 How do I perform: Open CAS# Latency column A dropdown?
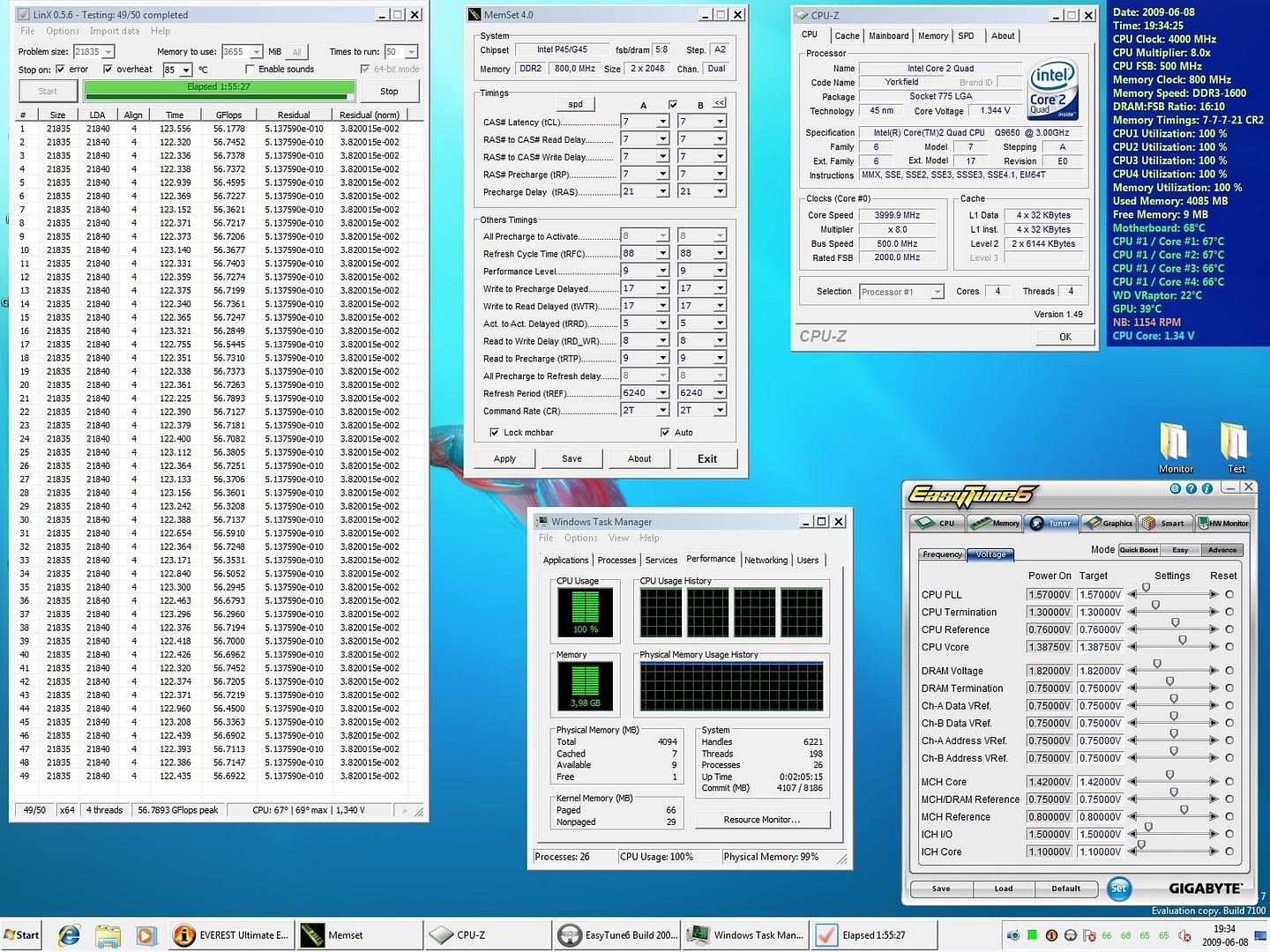[662, 122]
